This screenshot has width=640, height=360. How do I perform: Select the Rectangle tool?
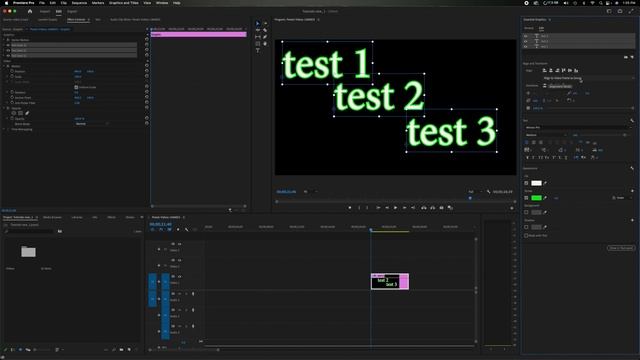coord(258,44)
